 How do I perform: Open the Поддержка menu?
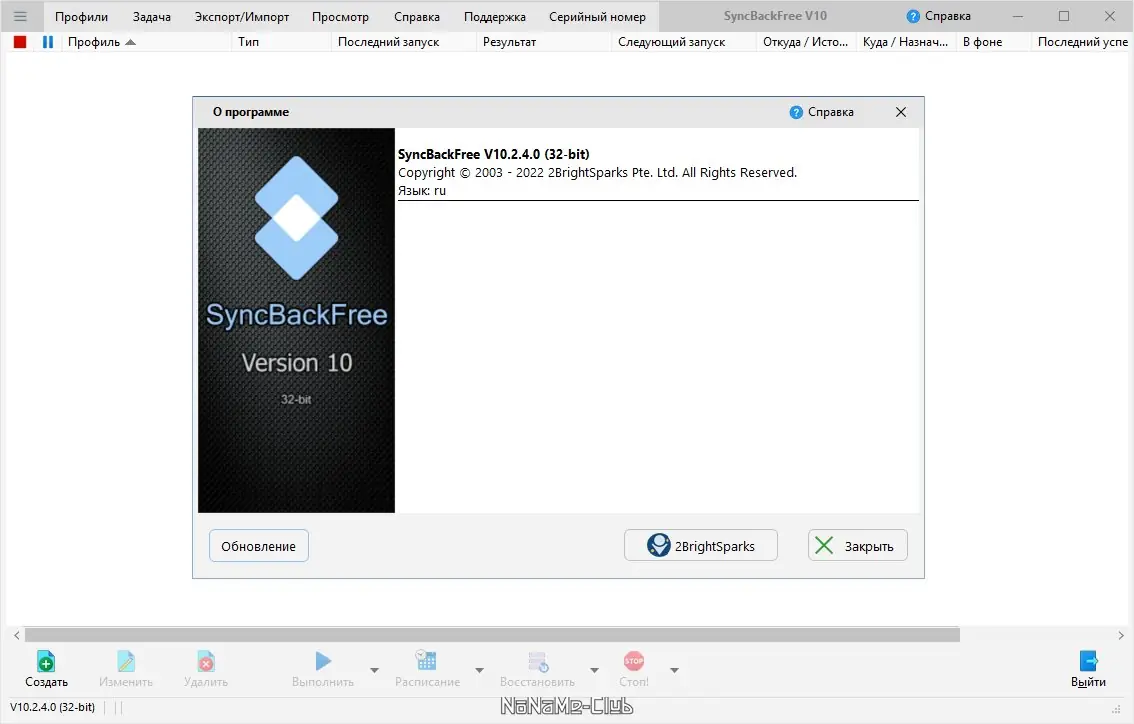point(495,17)
